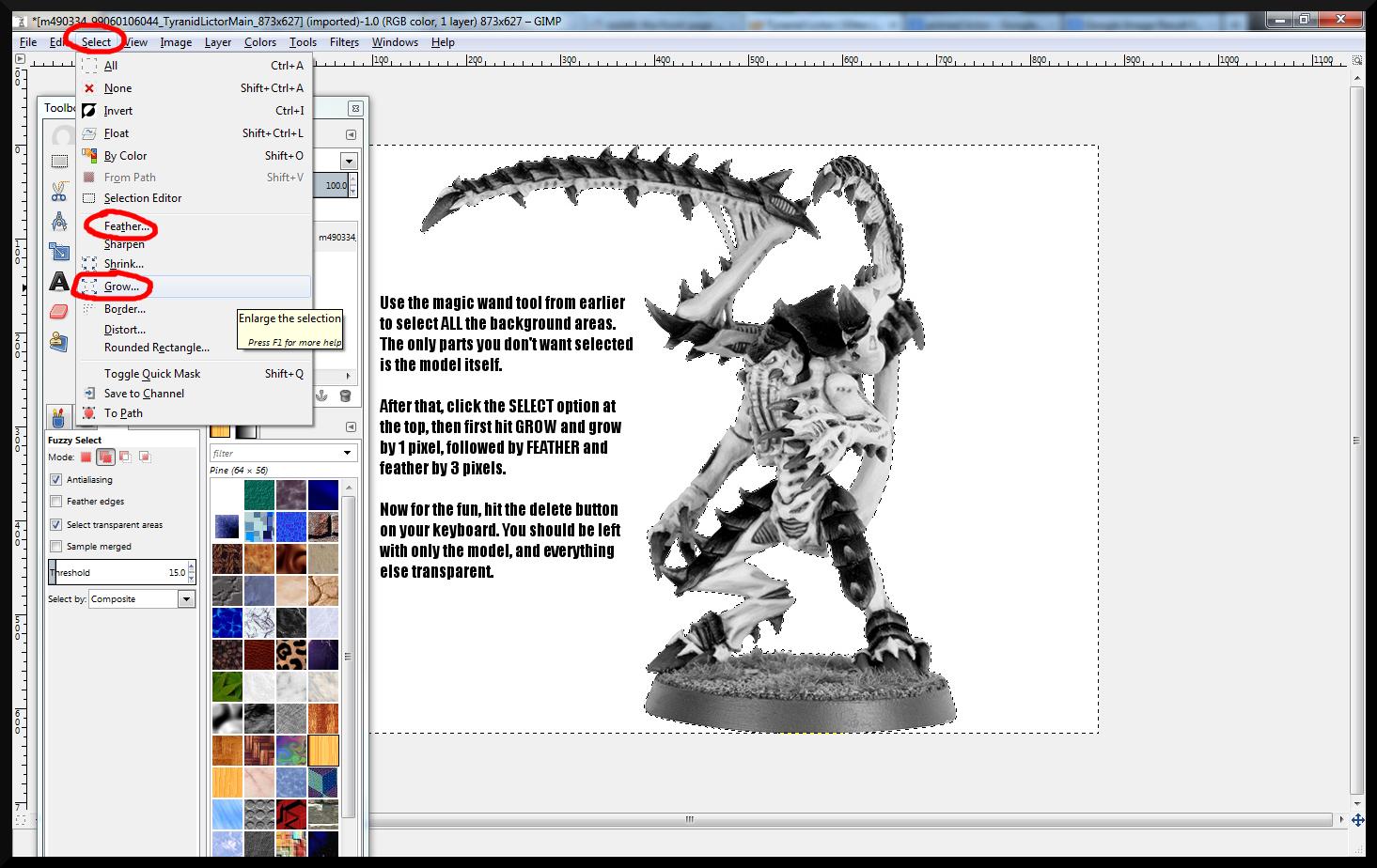This screenshot has height=868, width=1377.
Task: Open the Colors menu
Action: (260, 42)
